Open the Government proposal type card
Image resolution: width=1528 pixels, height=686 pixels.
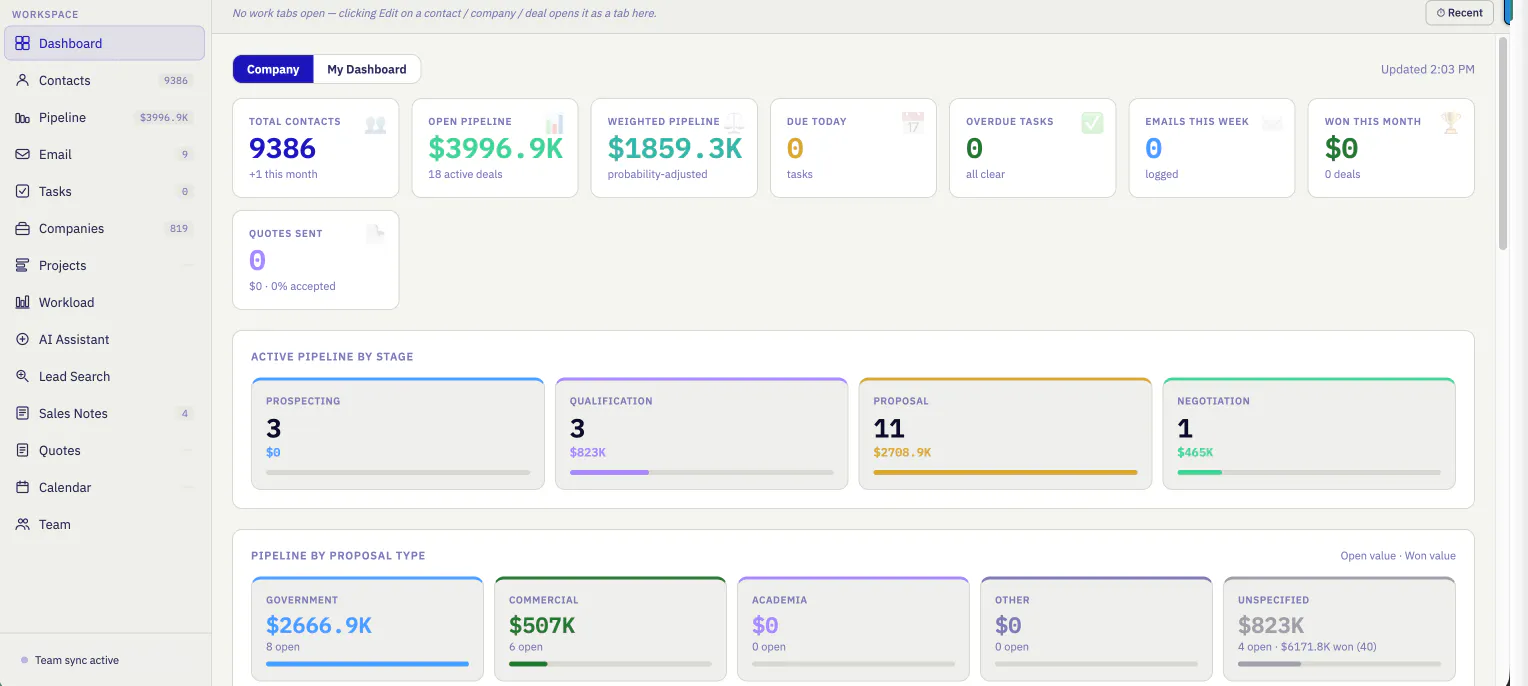367,629
